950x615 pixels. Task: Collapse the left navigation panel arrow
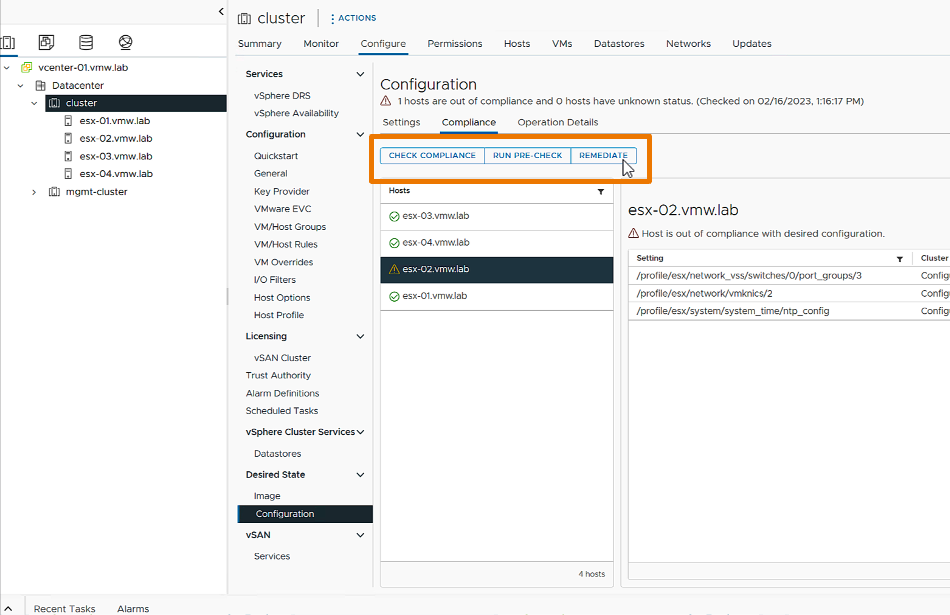click(221, 11)
